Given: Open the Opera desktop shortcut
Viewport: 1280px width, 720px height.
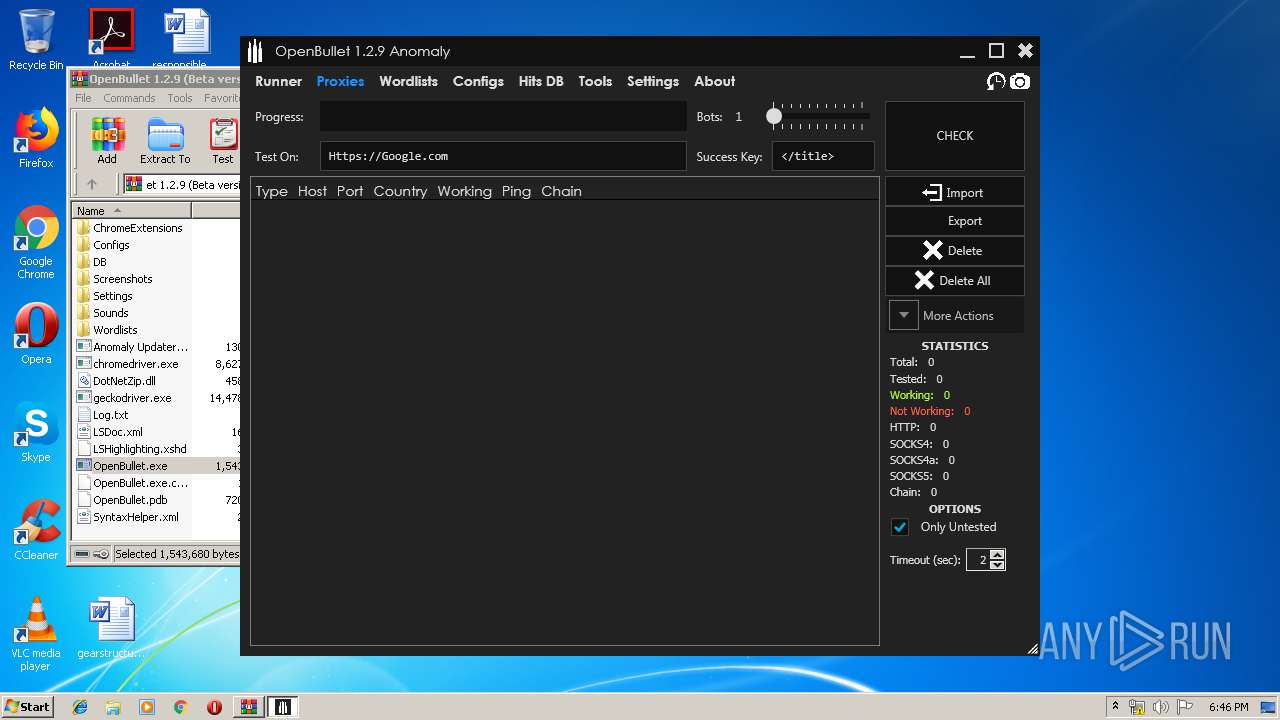Looking at the screenshot, I should [x=36, y=334].
